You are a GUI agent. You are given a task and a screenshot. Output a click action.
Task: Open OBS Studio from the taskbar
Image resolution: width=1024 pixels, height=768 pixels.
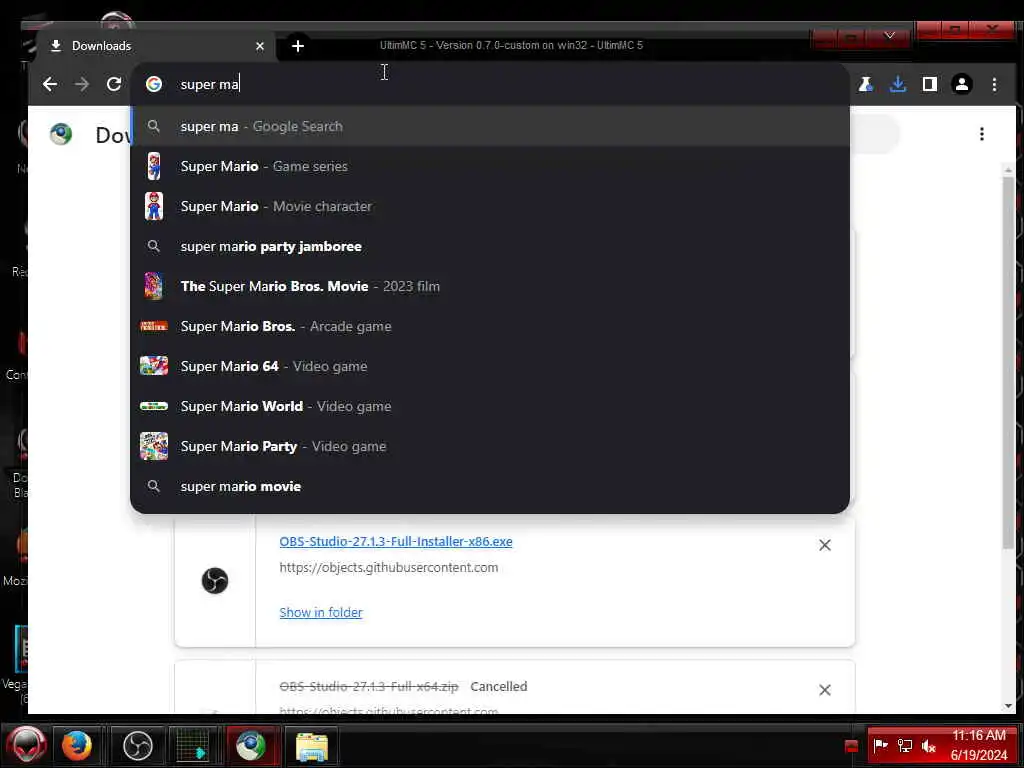tap(138, 746)
